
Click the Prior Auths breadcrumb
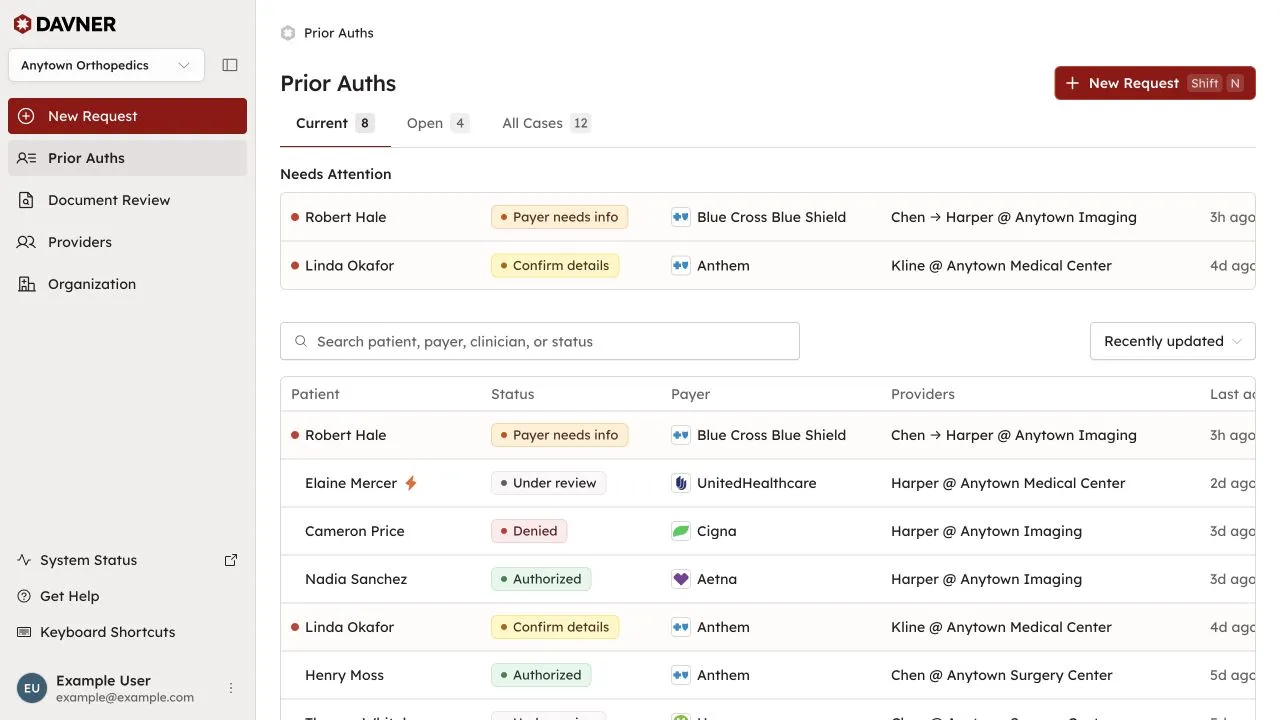(x=339, y=33)
